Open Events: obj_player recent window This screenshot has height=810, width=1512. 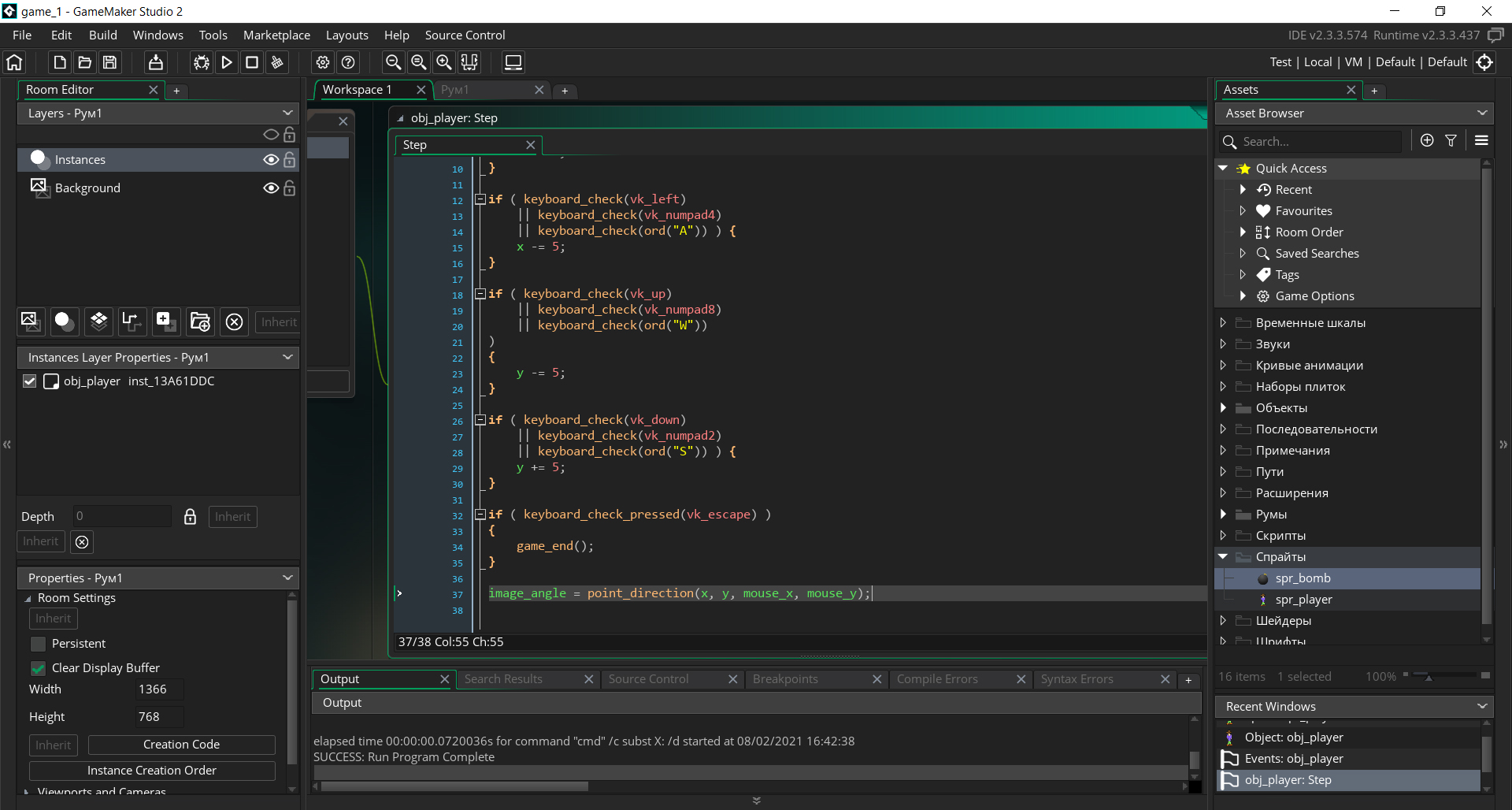tap(1294, 759)
